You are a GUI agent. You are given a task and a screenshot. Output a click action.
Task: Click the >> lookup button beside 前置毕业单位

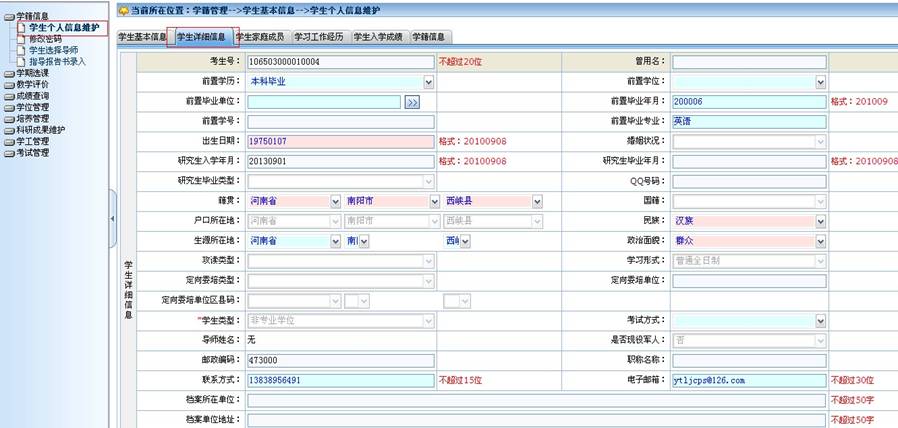[412, 102]
